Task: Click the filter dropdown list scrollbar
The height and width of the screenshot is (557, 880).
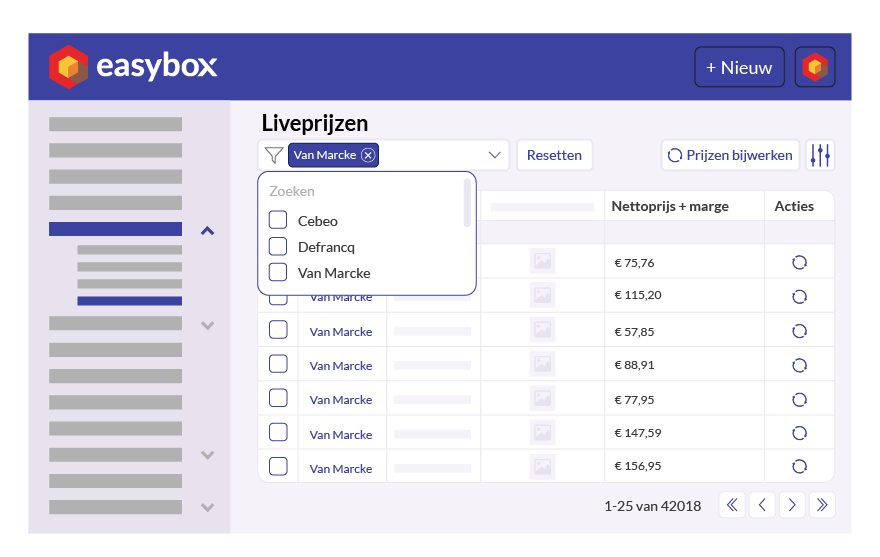Action: tap(467, 203)
